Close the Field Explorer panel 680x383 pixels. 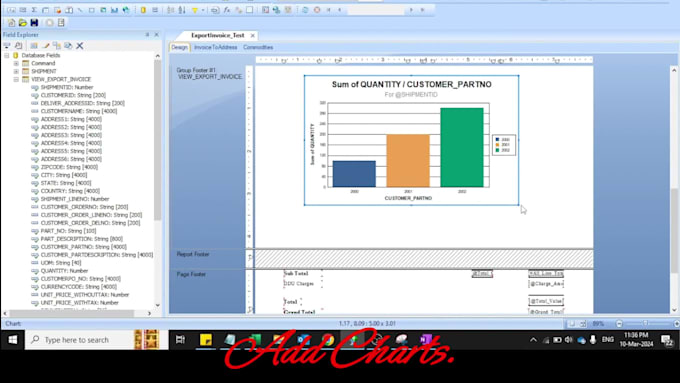(x=157, y=35)
